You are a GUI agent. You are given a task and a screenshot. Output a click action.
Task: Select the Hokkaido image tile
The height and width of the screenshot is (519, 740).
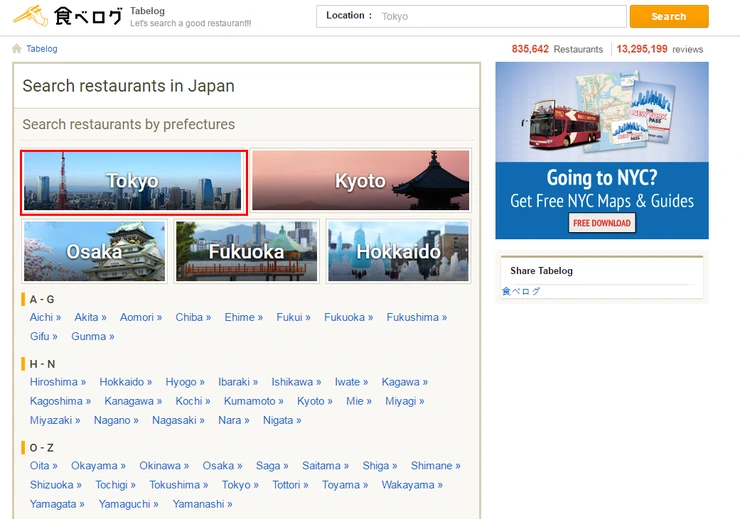(398, 251)
